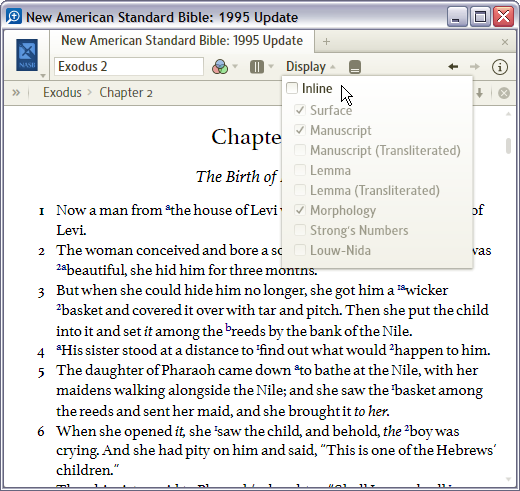Click the scrollbar up arrow
This screenshot has height=491, width=520.
tap(508, 114)
